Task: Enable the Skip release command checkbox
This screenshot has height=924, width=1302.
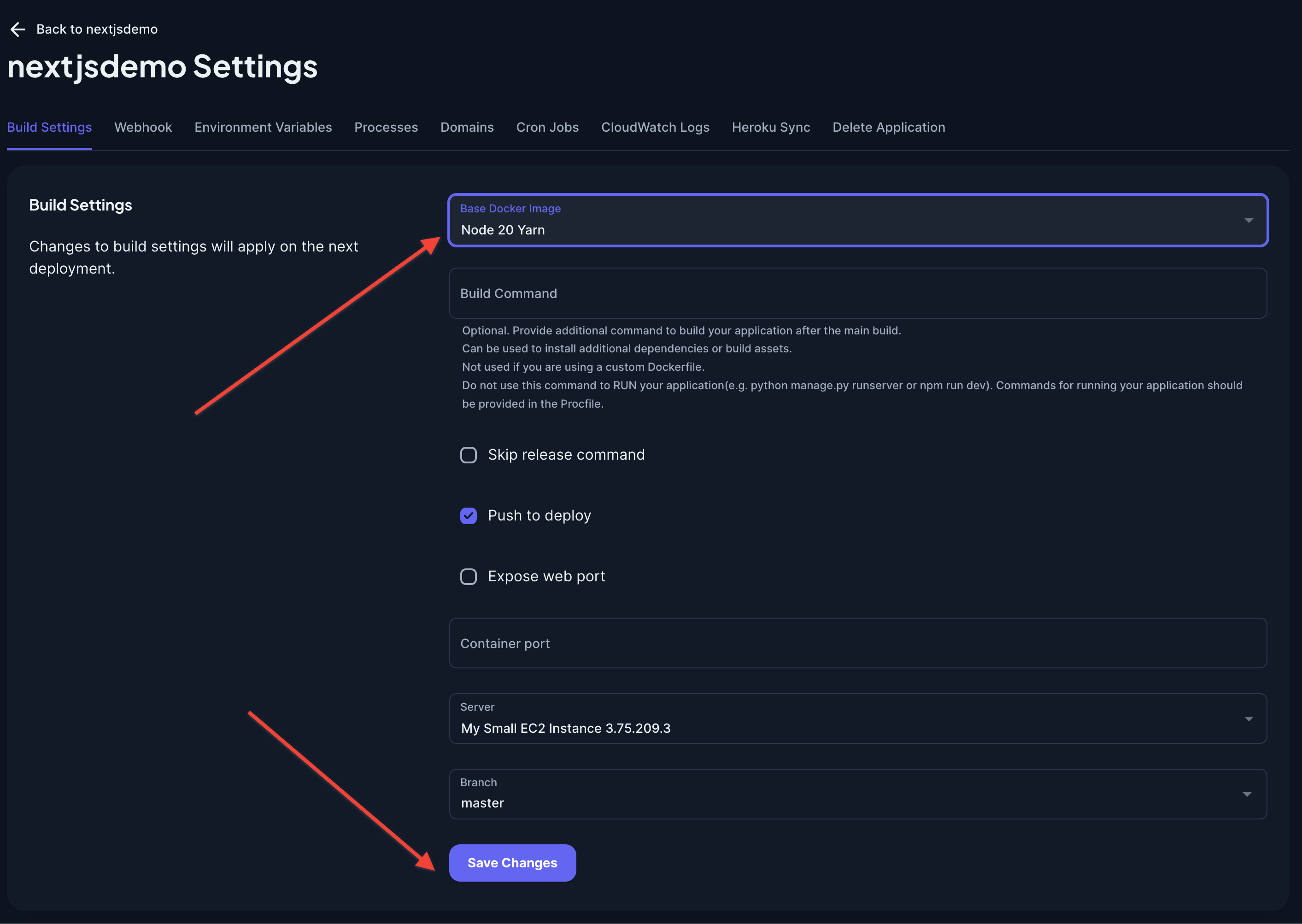Action: pos(469,455)
